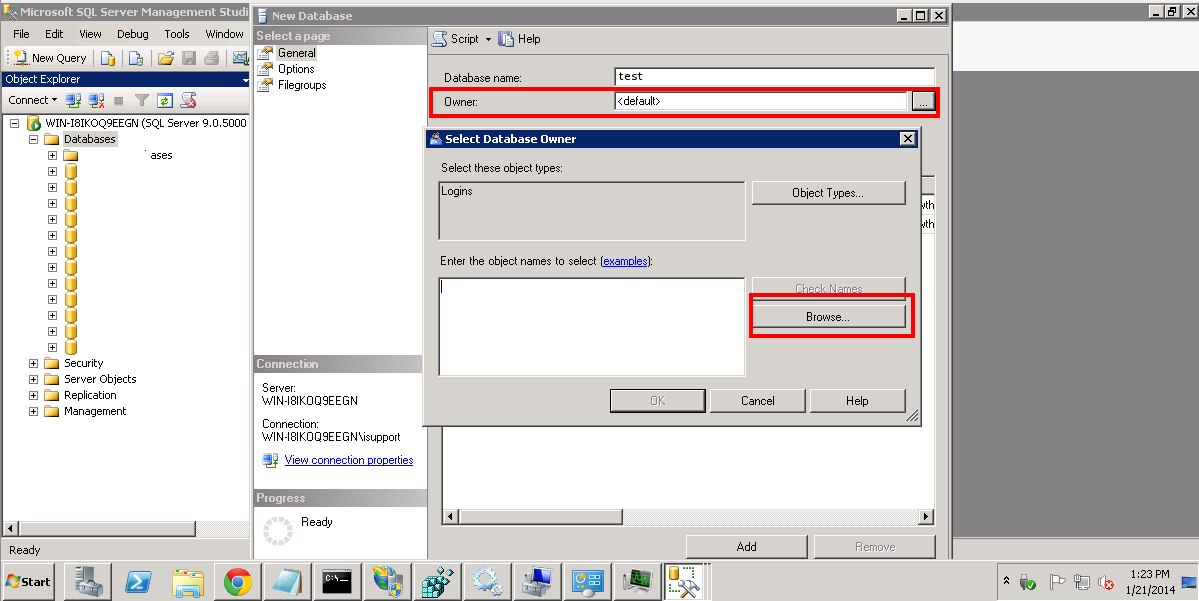Open Notepad from the taskbar
This screenshot has height=601, width=1199.
coord(288,583)
